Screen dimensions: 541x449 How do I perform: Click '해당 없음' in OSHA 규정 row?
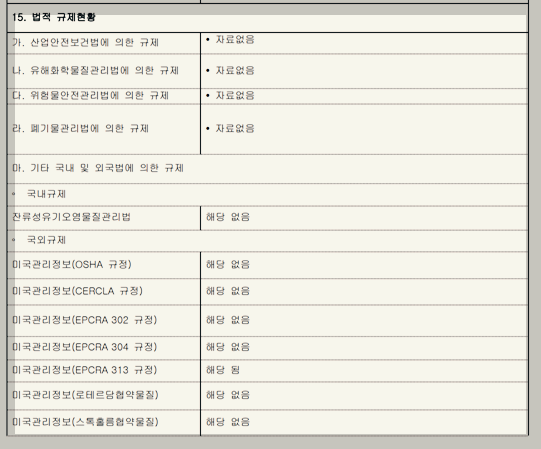(228, 264)
